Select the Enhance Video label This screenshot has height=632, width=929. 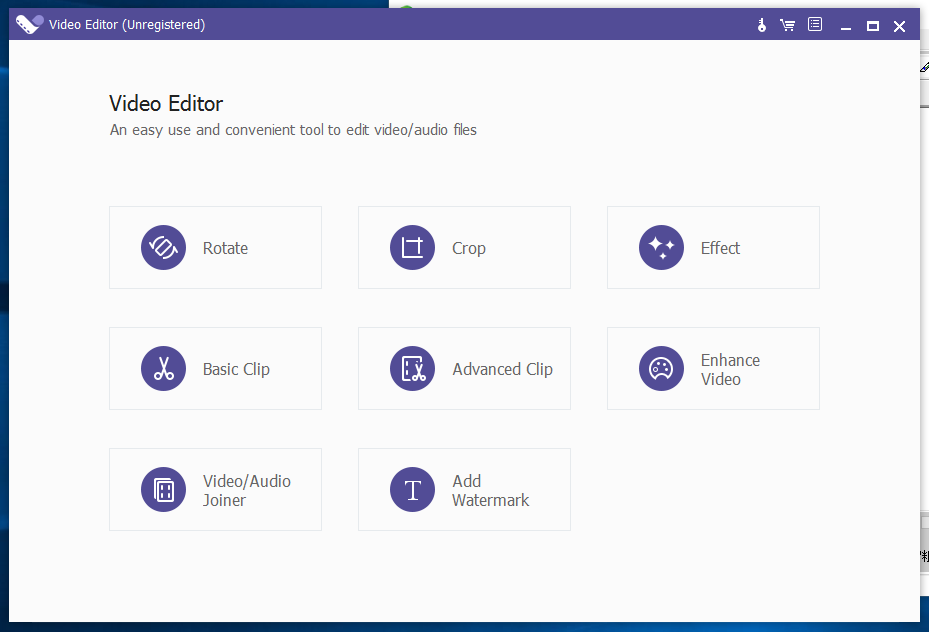coord(731,370)
